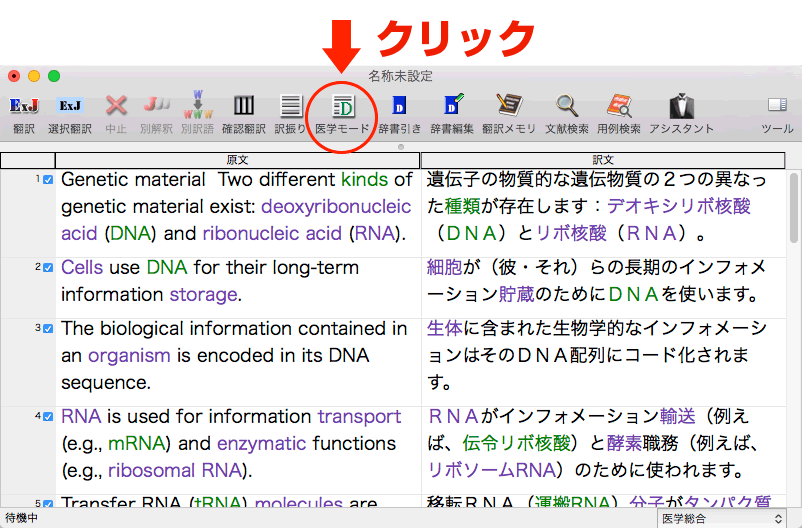Viewport: 802px width, 528px height.
Task: Open 文献検索 literature search
Action: click(x=567, y=105)
